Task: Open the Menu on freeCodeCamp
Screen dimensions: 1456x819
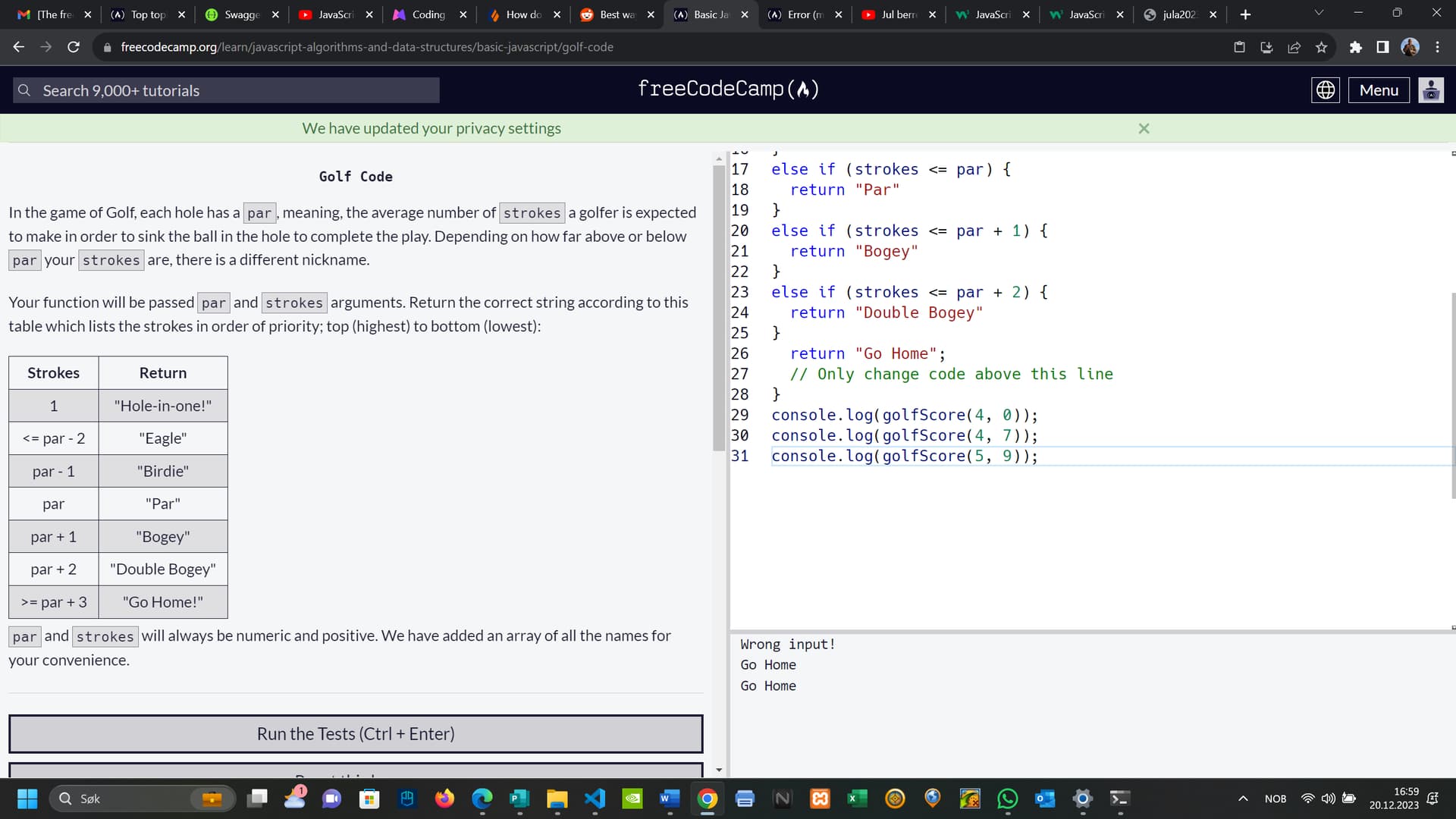Action: click(1378, 89)
